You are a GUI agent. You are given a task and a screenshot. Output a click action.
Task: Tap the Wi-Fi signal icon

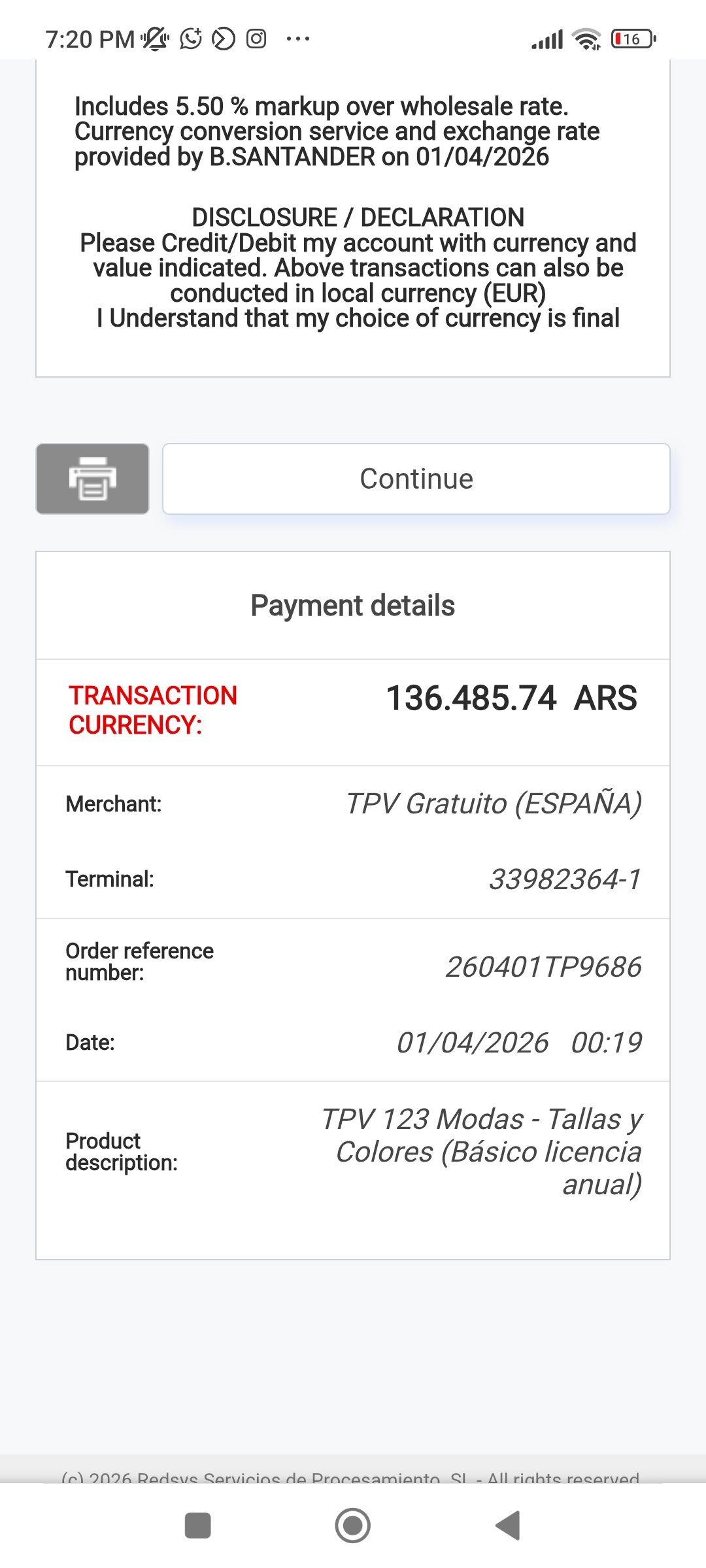[586, 39]
